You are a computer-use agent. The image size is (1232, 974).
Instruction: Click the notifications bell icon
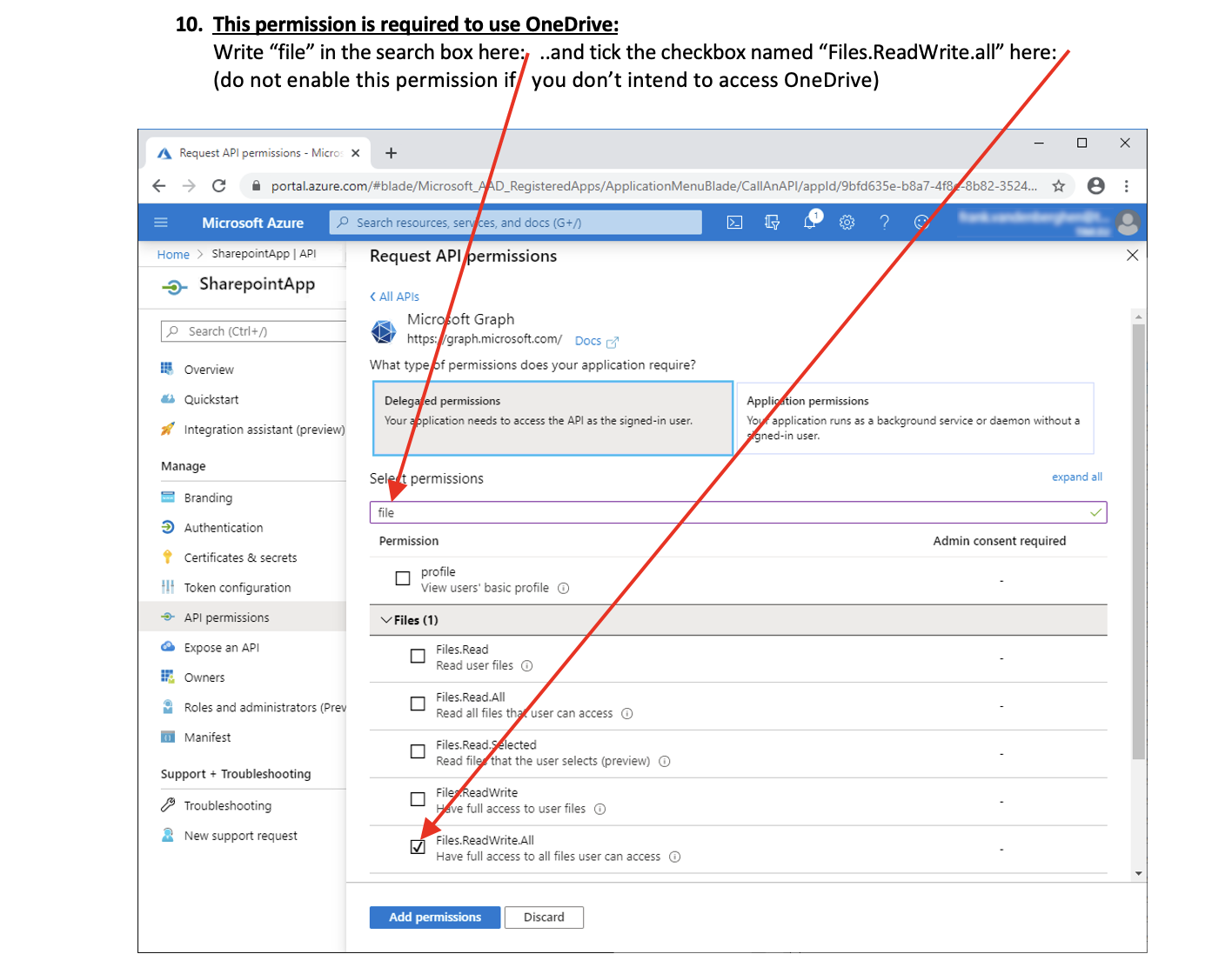point(810,222)
